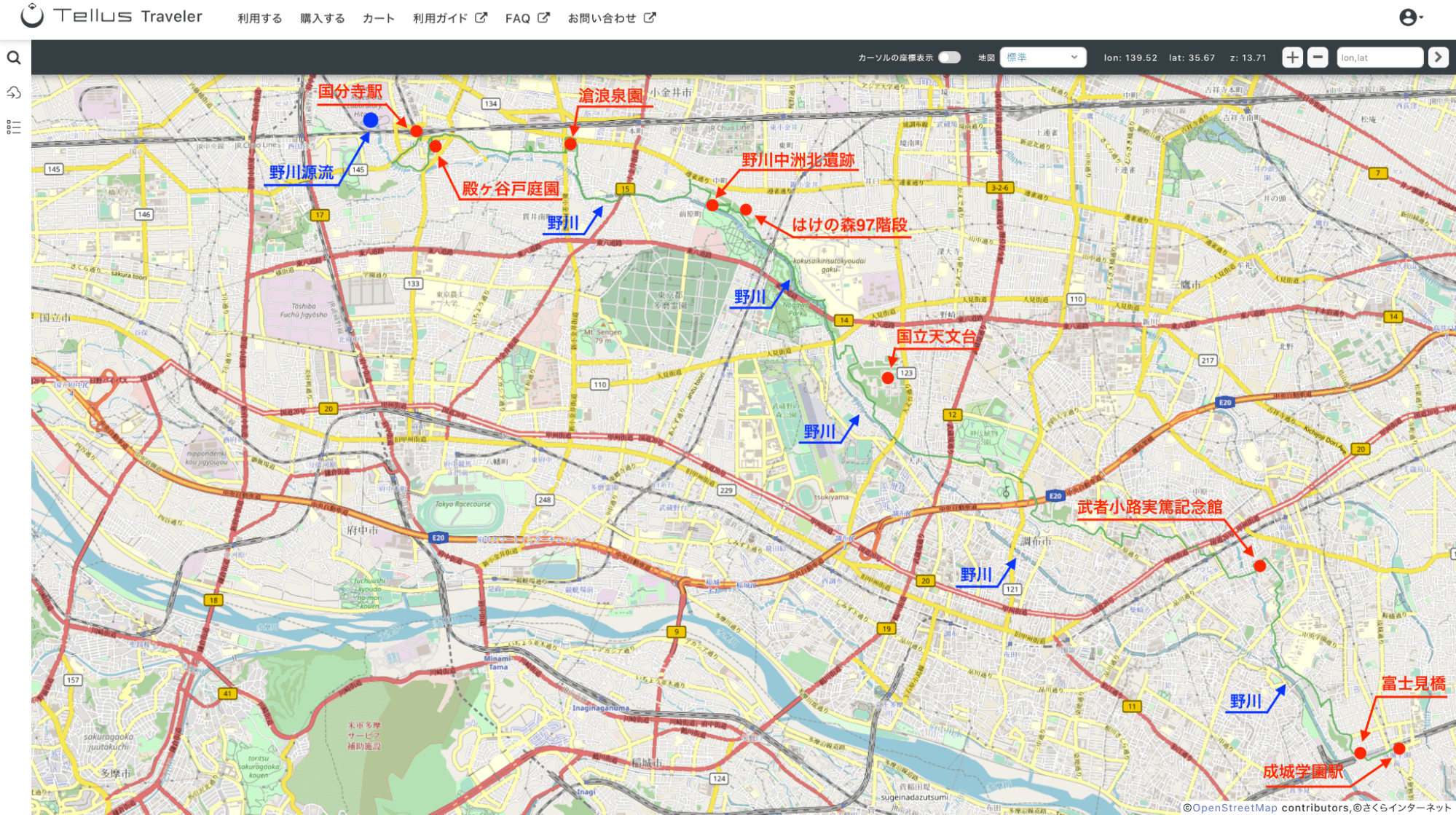This screenshot has height=815, width=1456.
Task: Toggle cursor coordinate display switch
Action: [949, 58]
